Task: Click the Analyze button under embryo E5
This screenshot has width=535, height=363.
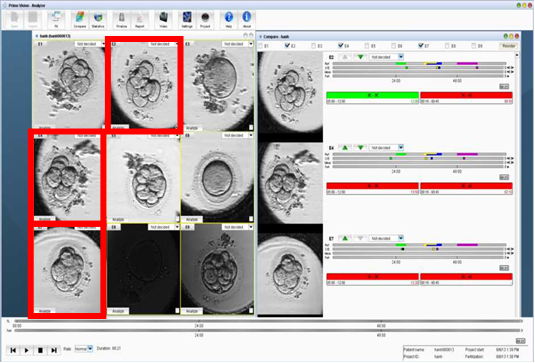Action: 118,219
